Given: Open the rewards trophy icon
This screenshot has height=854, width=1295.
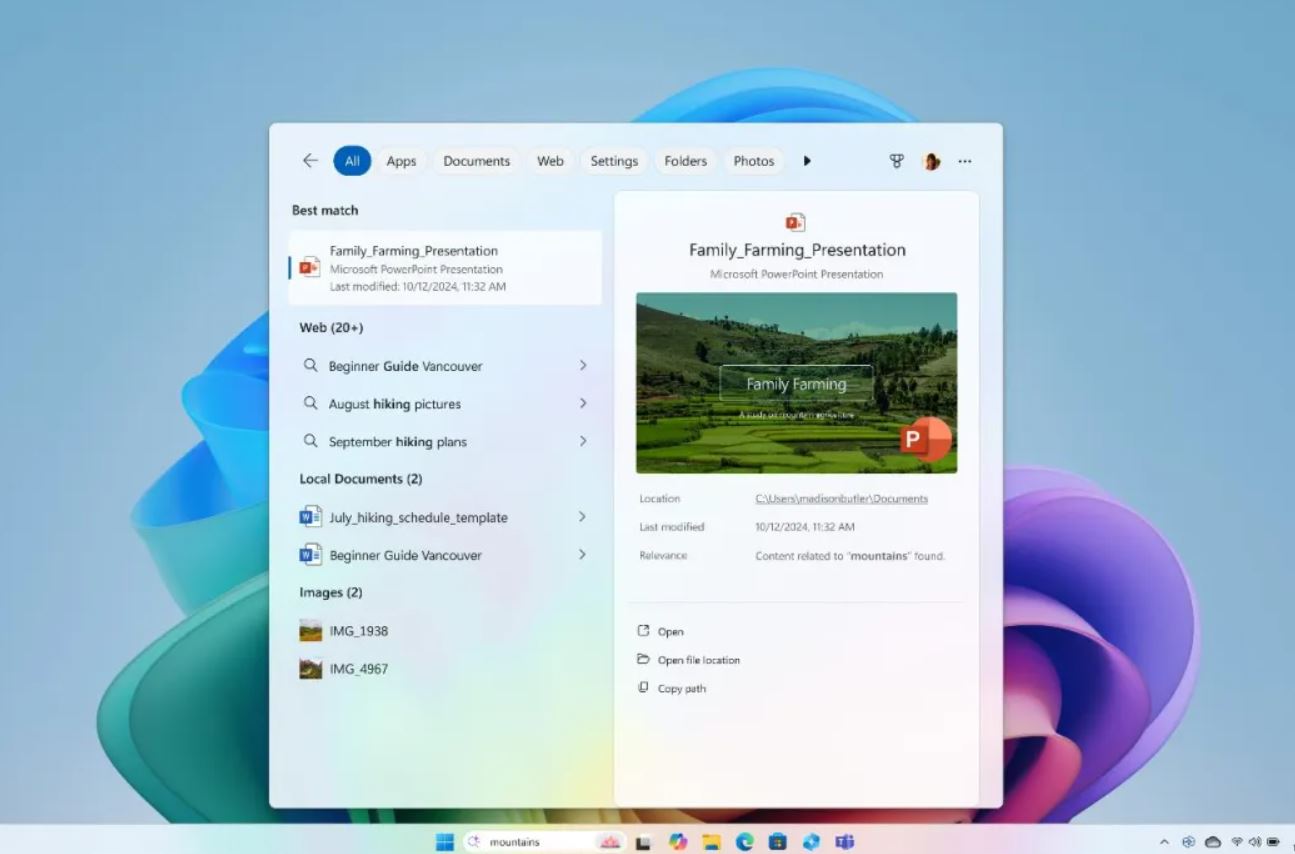Looking at the screenshot, I should pyautogui.click(x=897, y=161).
